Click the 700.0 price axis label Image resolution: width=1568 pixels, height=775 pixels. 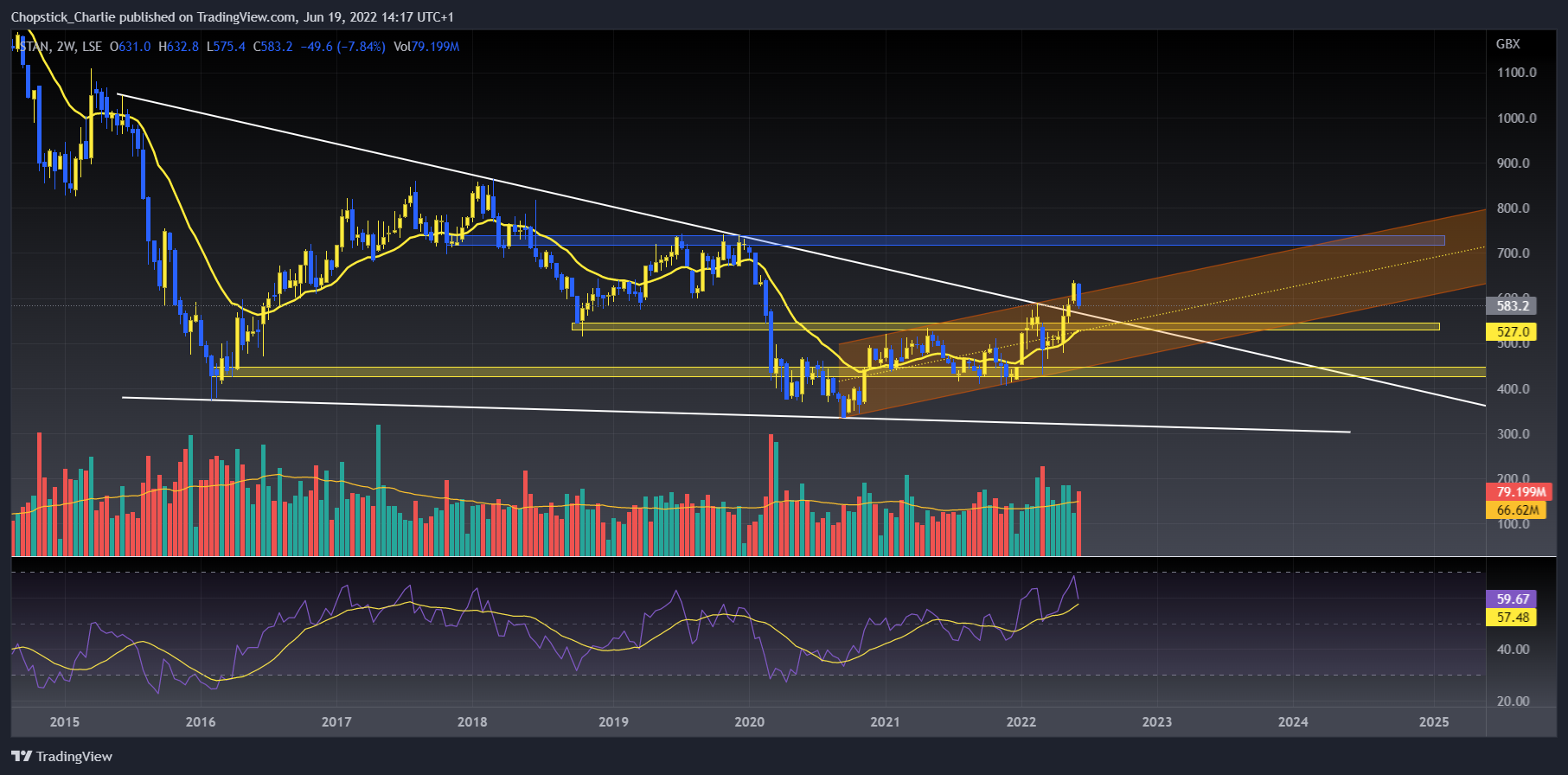coord(1513,253)
